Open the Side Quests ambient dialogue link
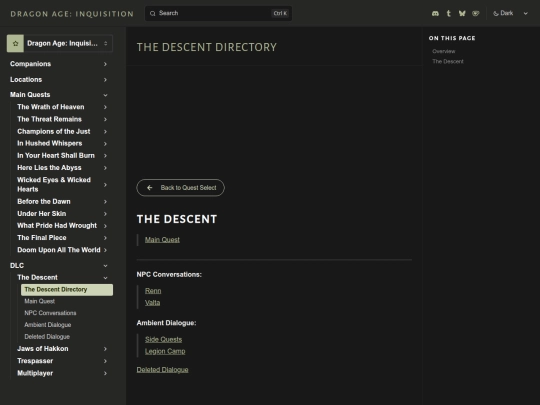The width and height of the screenshot is (540, 405). coord(164,340)
